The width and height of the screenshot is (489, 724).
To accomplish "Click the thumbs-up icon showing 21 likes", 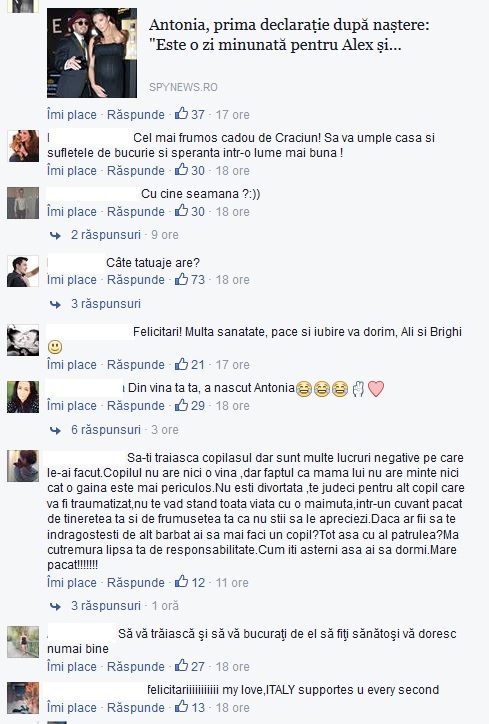I will click(181, 364).
